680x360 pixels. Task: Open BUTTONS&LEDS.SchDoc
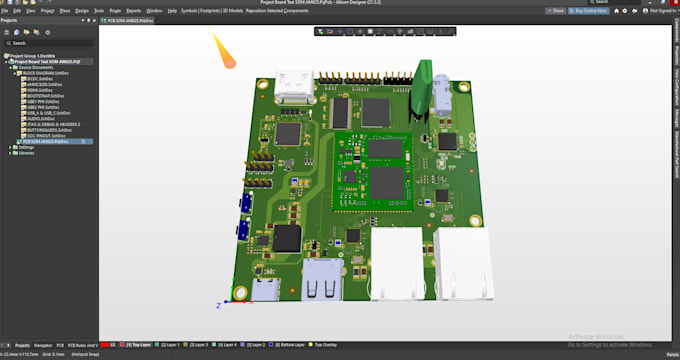[x=49, y=130]
